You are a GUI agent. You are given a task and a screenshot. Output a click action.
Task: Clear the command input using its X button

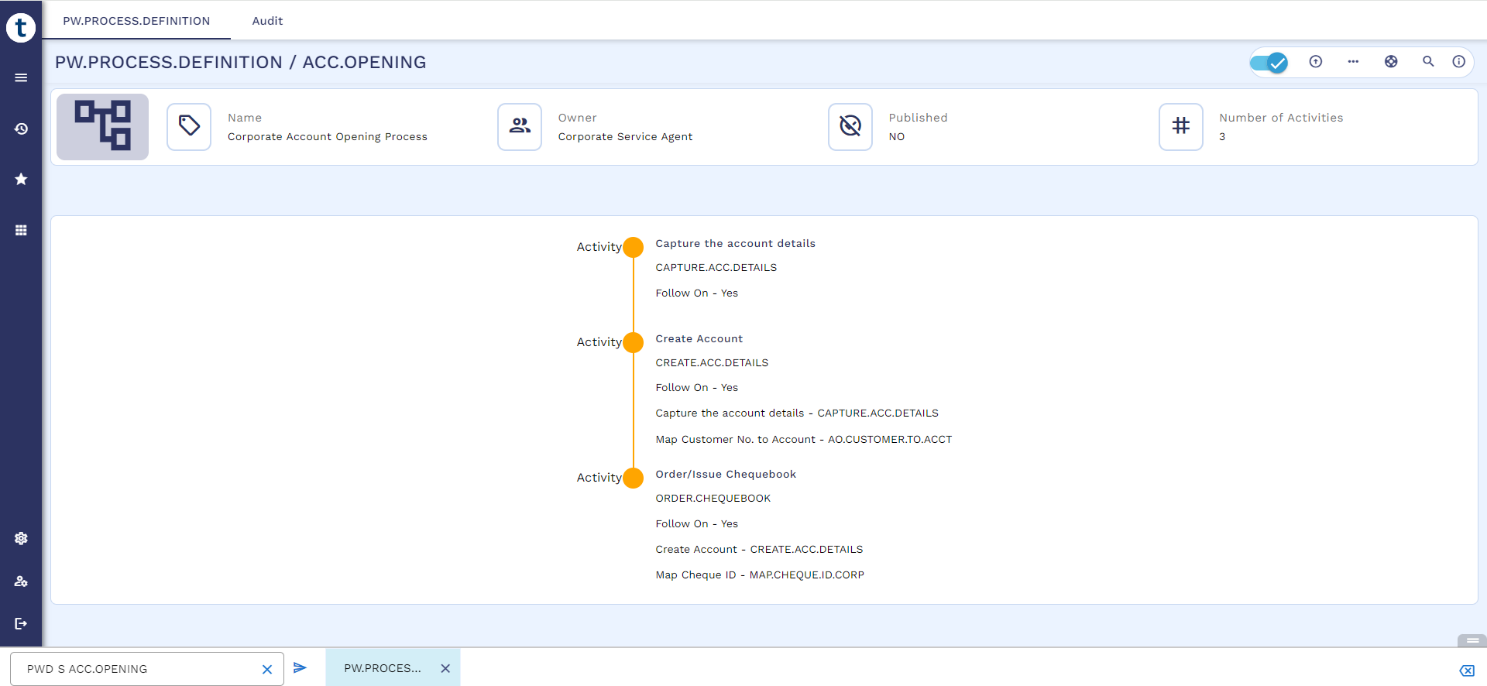[x=267, y=669]
